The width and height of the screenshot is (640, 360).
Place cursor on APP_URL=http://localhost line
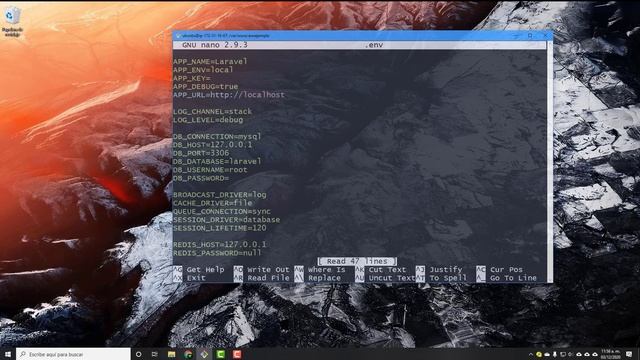point(229,95)
